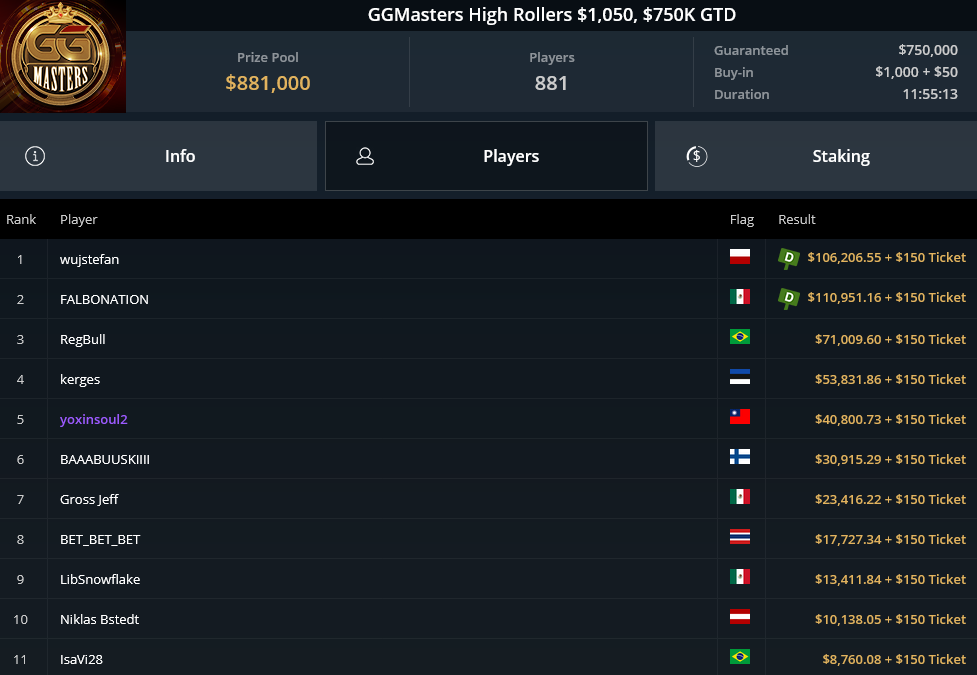977x675 pixels.
Task: Click result $71,009.60 + $150 Ticket
Action: (890, 339)
